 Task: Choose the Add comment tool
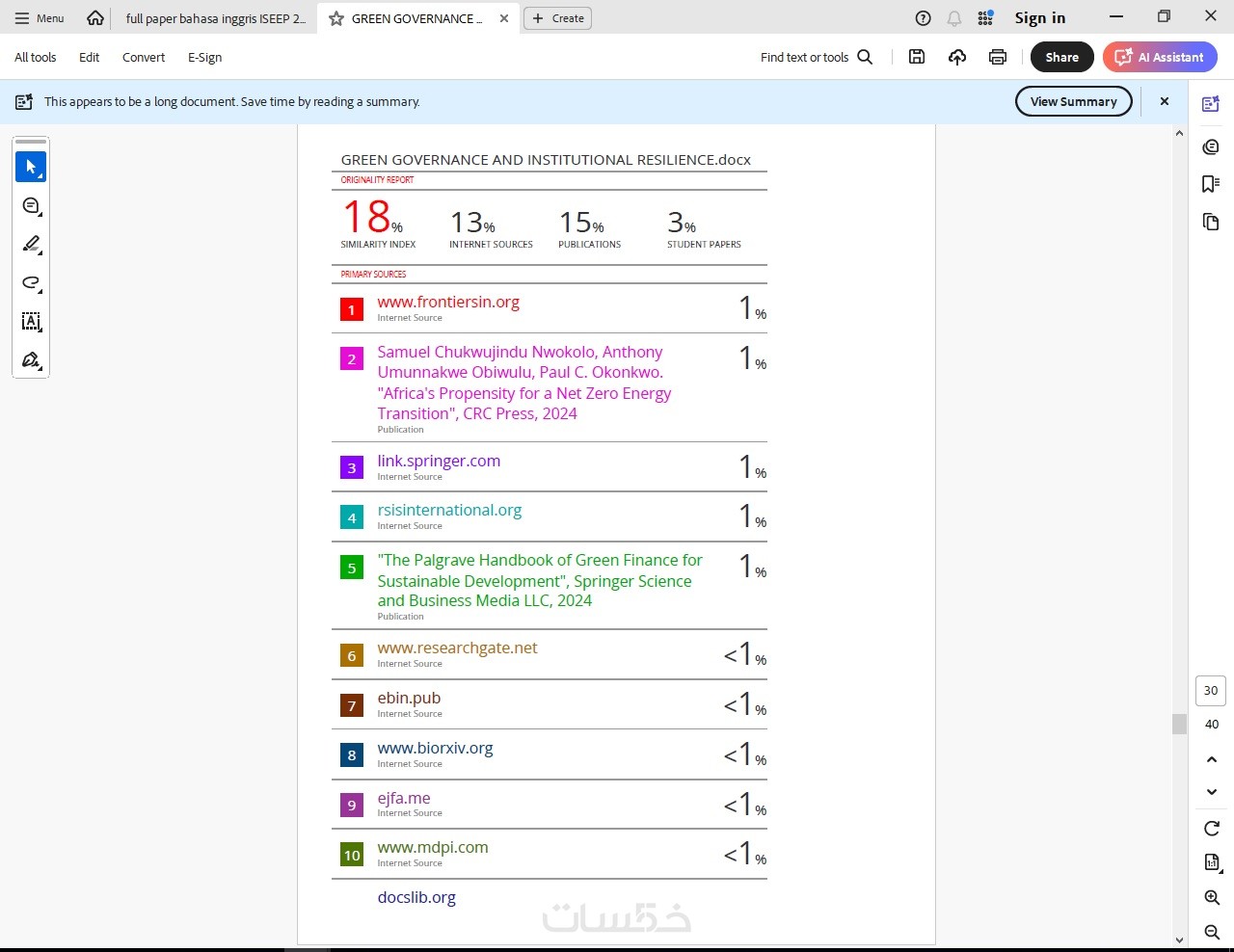tap(31, 206)
